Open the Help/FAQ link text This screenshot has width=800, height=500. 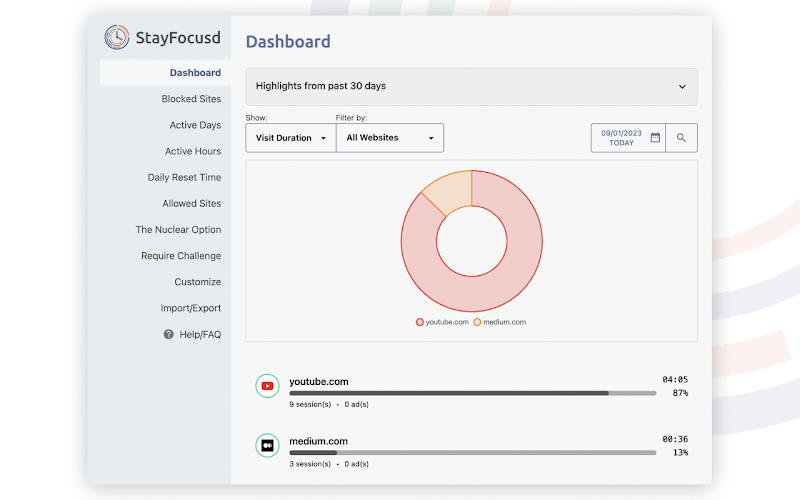pos(200,335)
